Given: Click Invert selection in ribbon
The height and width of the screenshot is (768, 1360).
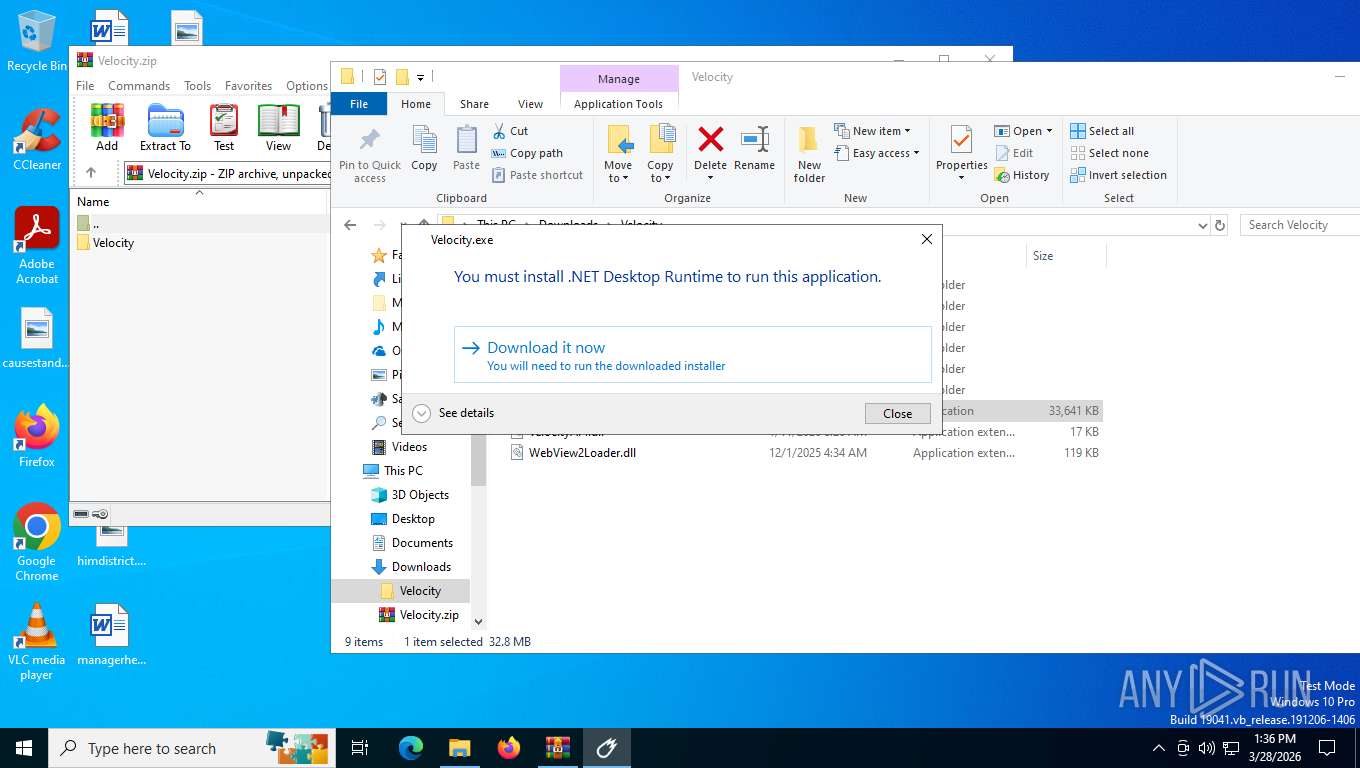Looking at the screenshot, I should [1118, 175].
